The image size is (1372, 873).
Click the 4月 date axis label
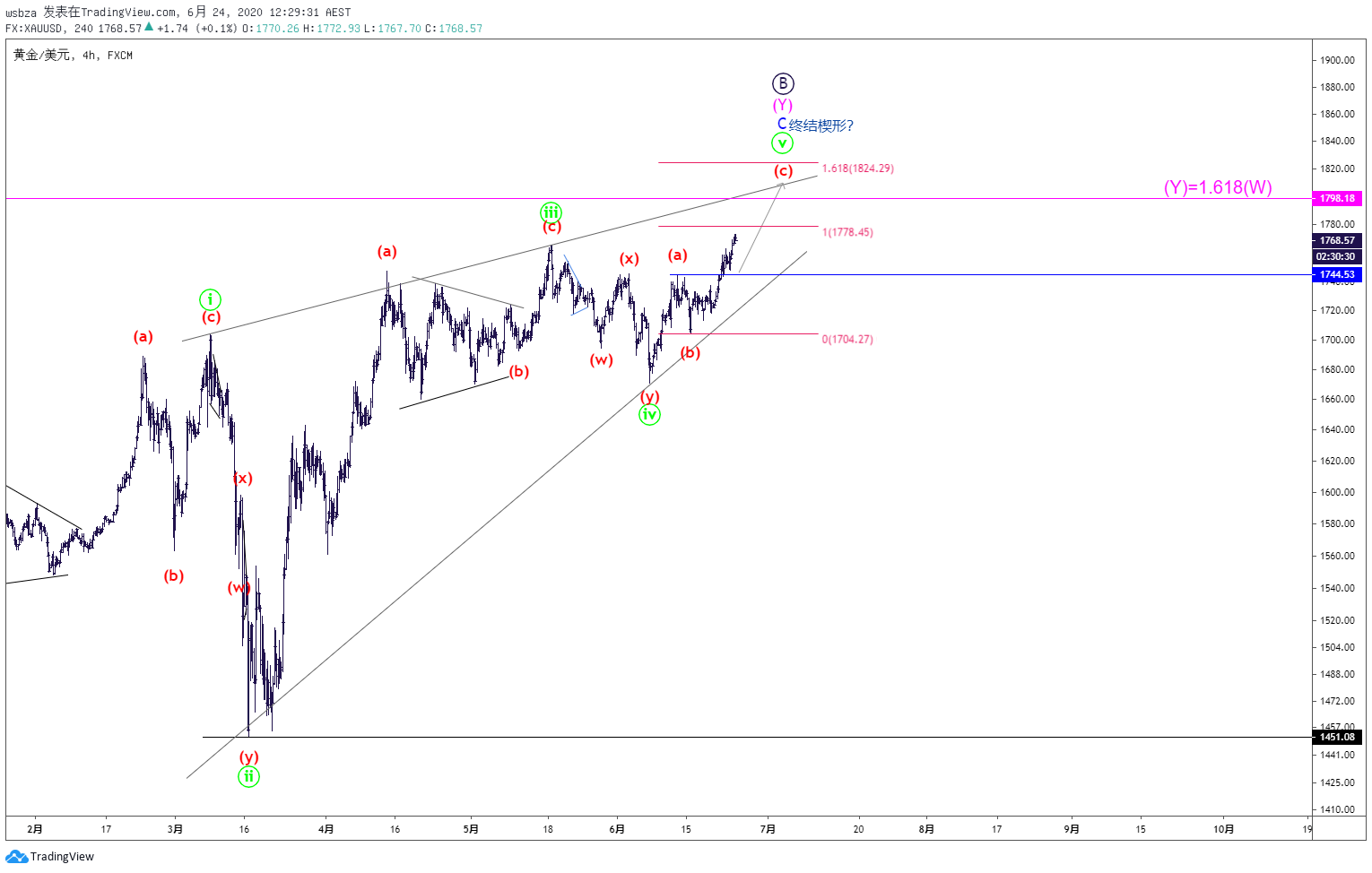[x=326, y=829]
